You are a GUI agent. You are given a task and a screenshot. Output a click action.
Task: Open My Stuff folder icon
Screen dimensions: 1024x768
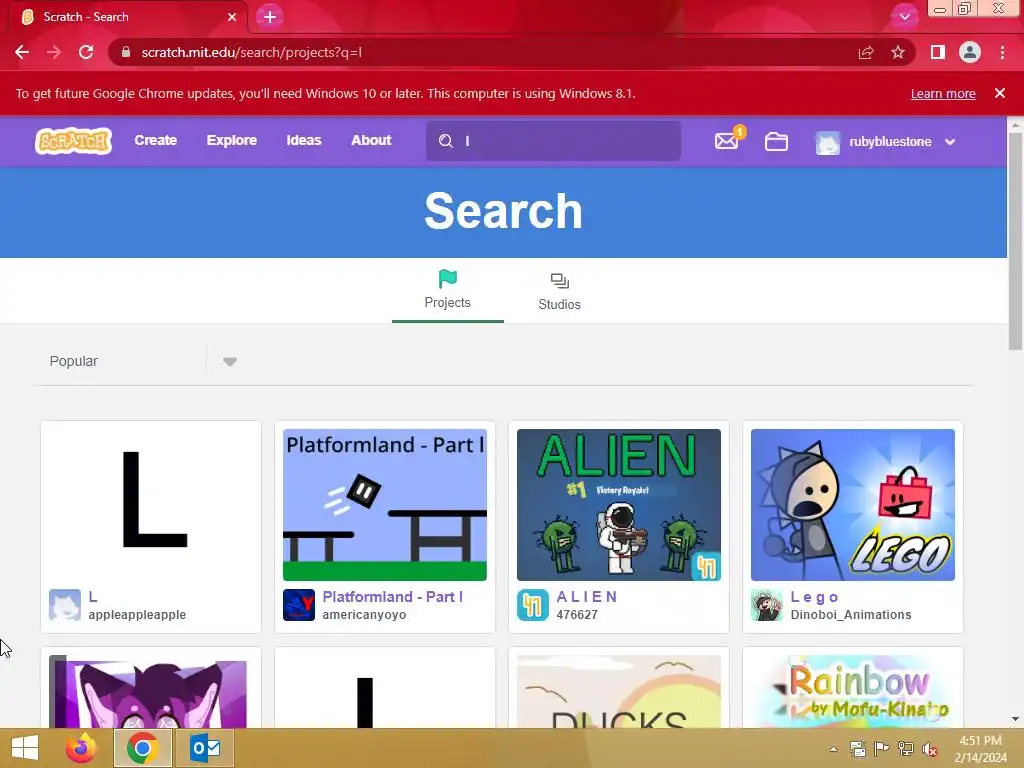tap(776, 141)
